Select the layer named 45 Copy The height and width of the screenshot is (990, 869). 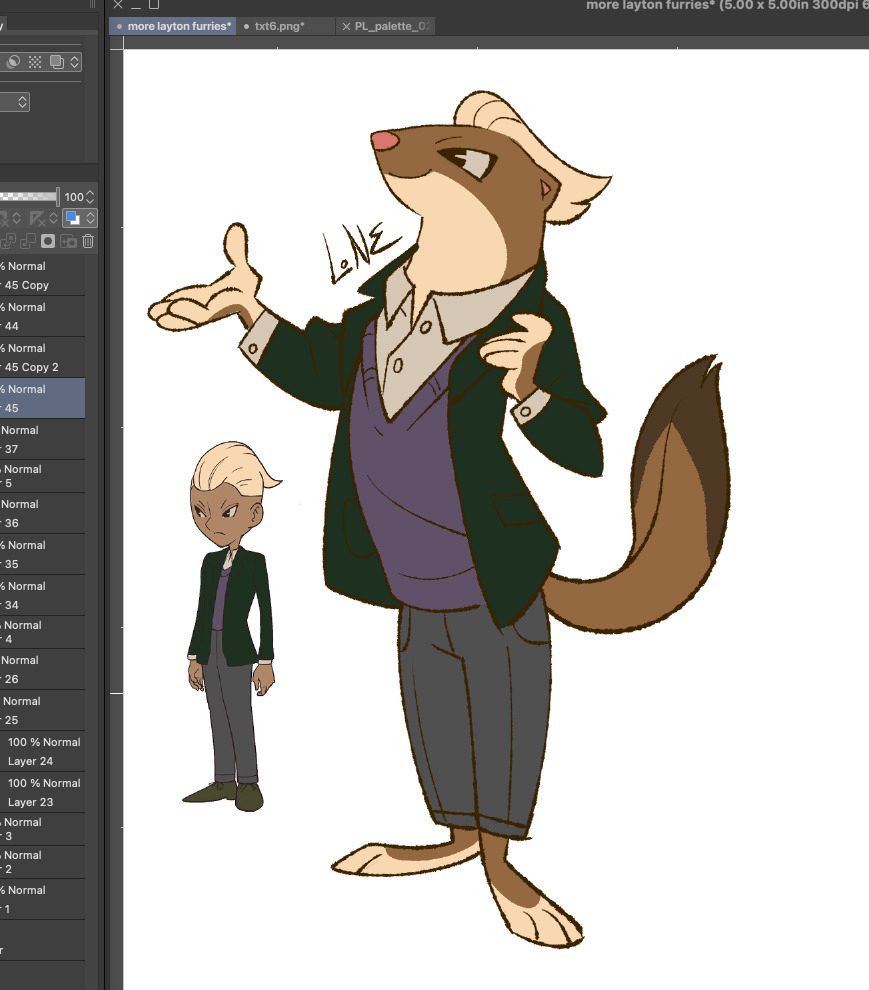[x=40, y=276]
